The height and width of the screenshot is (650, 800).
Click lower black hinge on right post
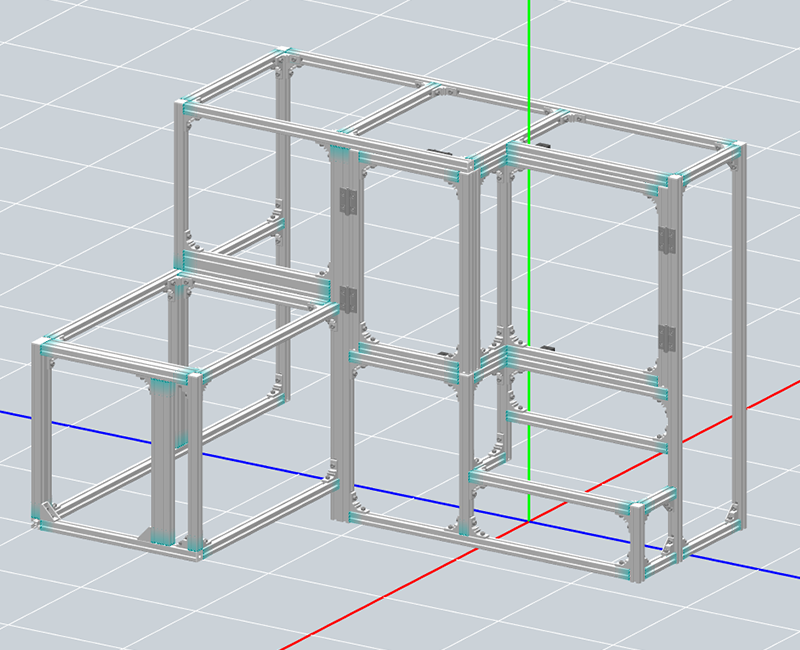click(665, 337)
